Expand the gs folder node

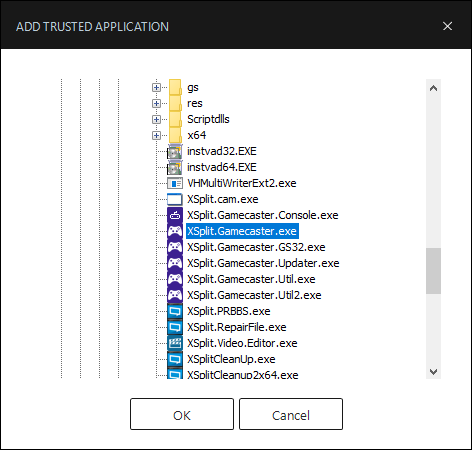[x=156, y=87]
